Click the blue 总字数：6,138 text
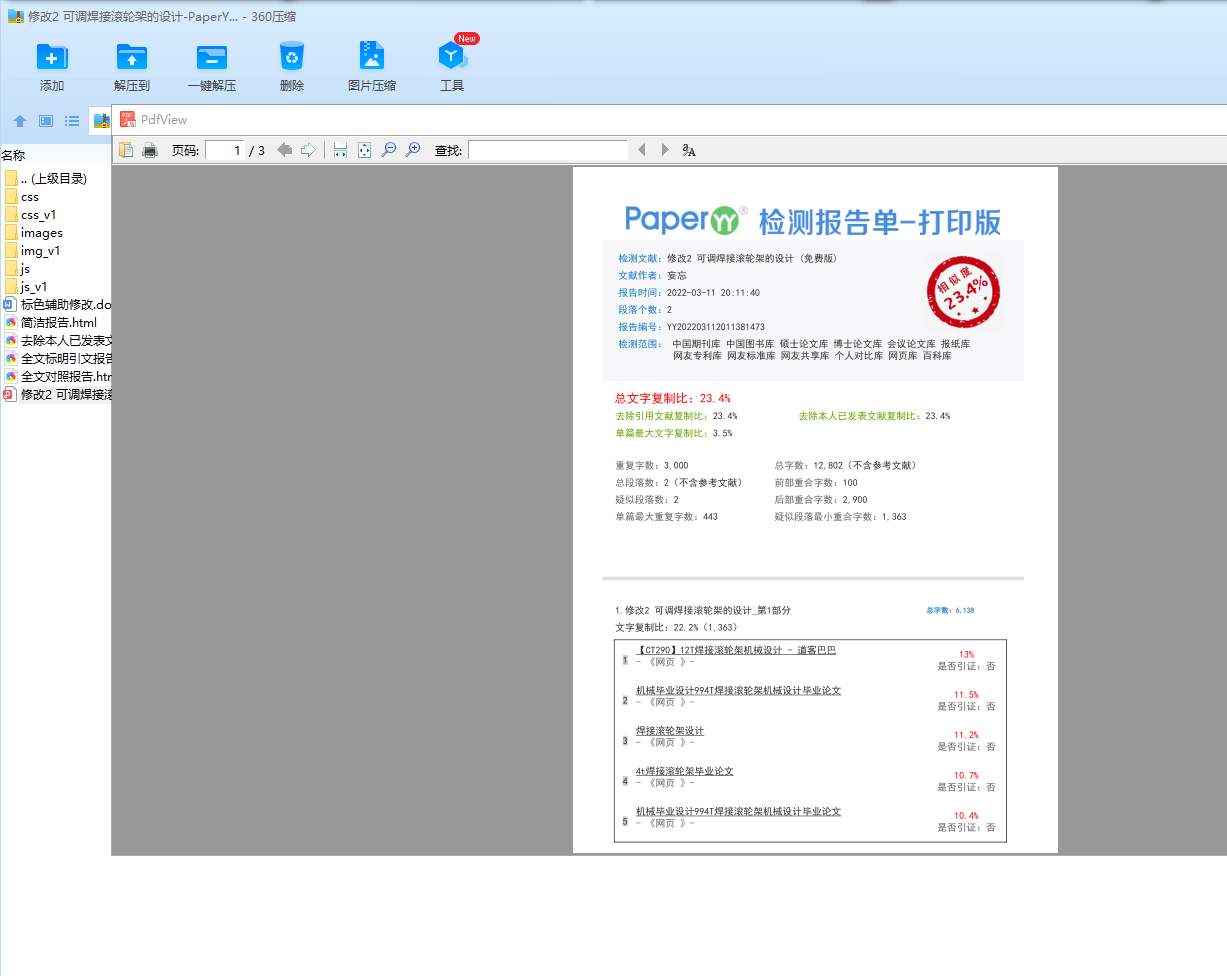This screenshot has height=976, width=1227. click(x=950, y=610)
